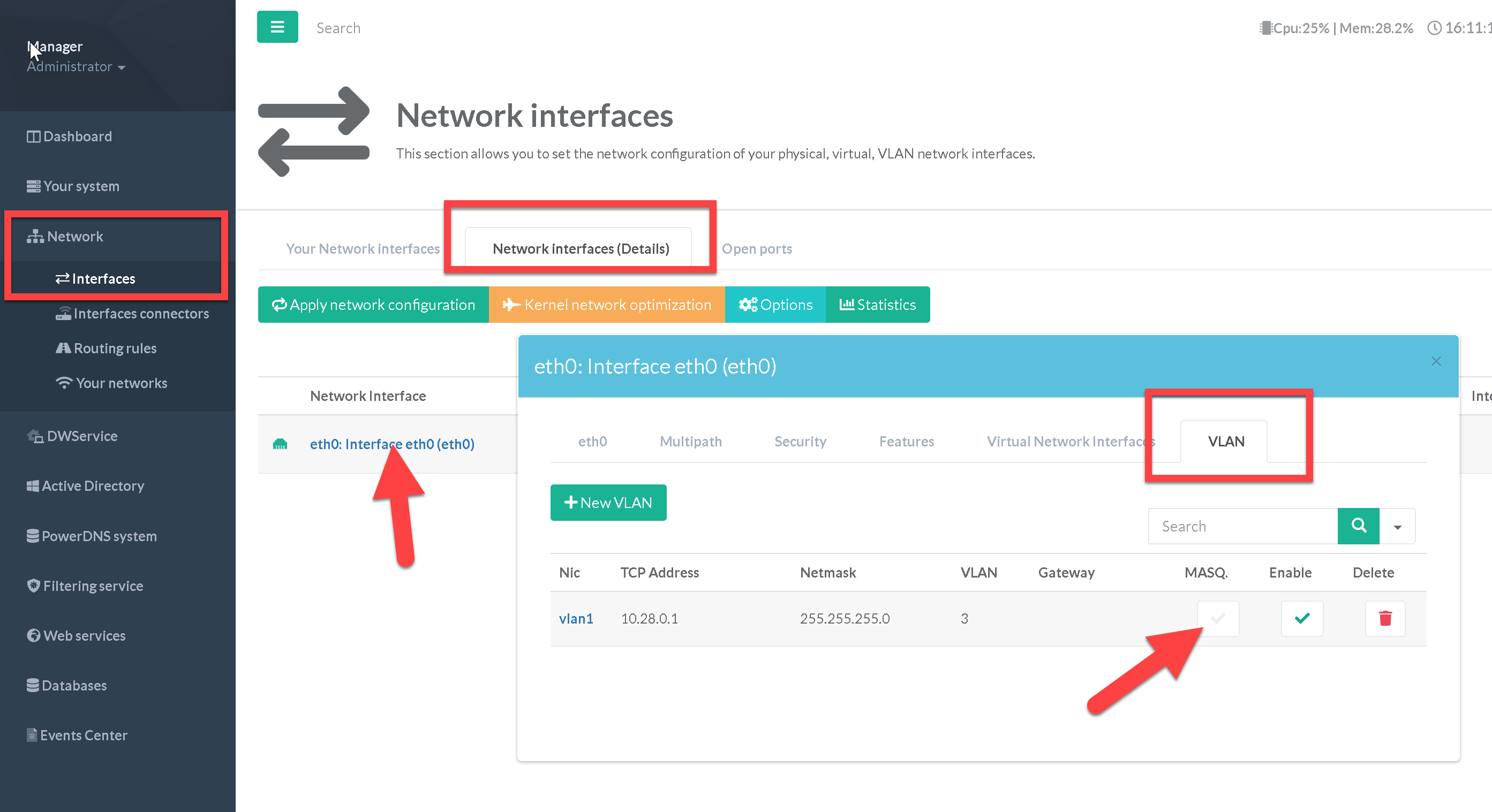
Task: Switch to Multipath tab
Action: click(x=690, y=442)
